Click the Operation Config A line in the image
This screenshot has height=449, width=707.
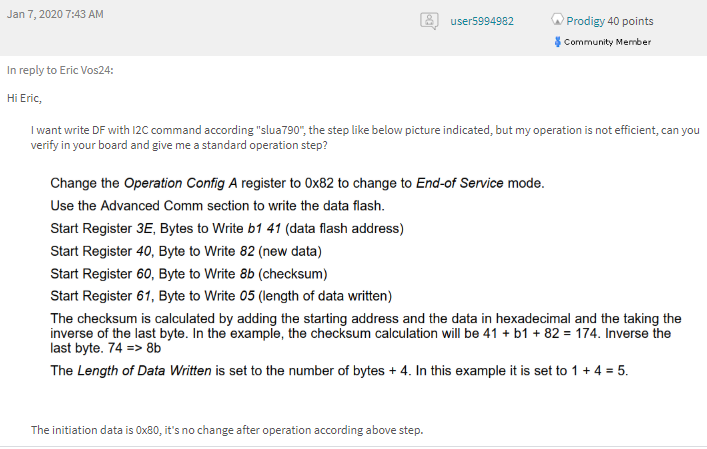click(297, 183)
